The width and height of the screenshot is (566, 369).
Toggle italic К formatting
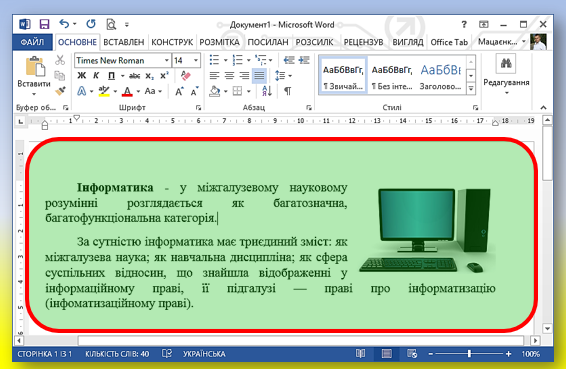(x=96, y=75)
